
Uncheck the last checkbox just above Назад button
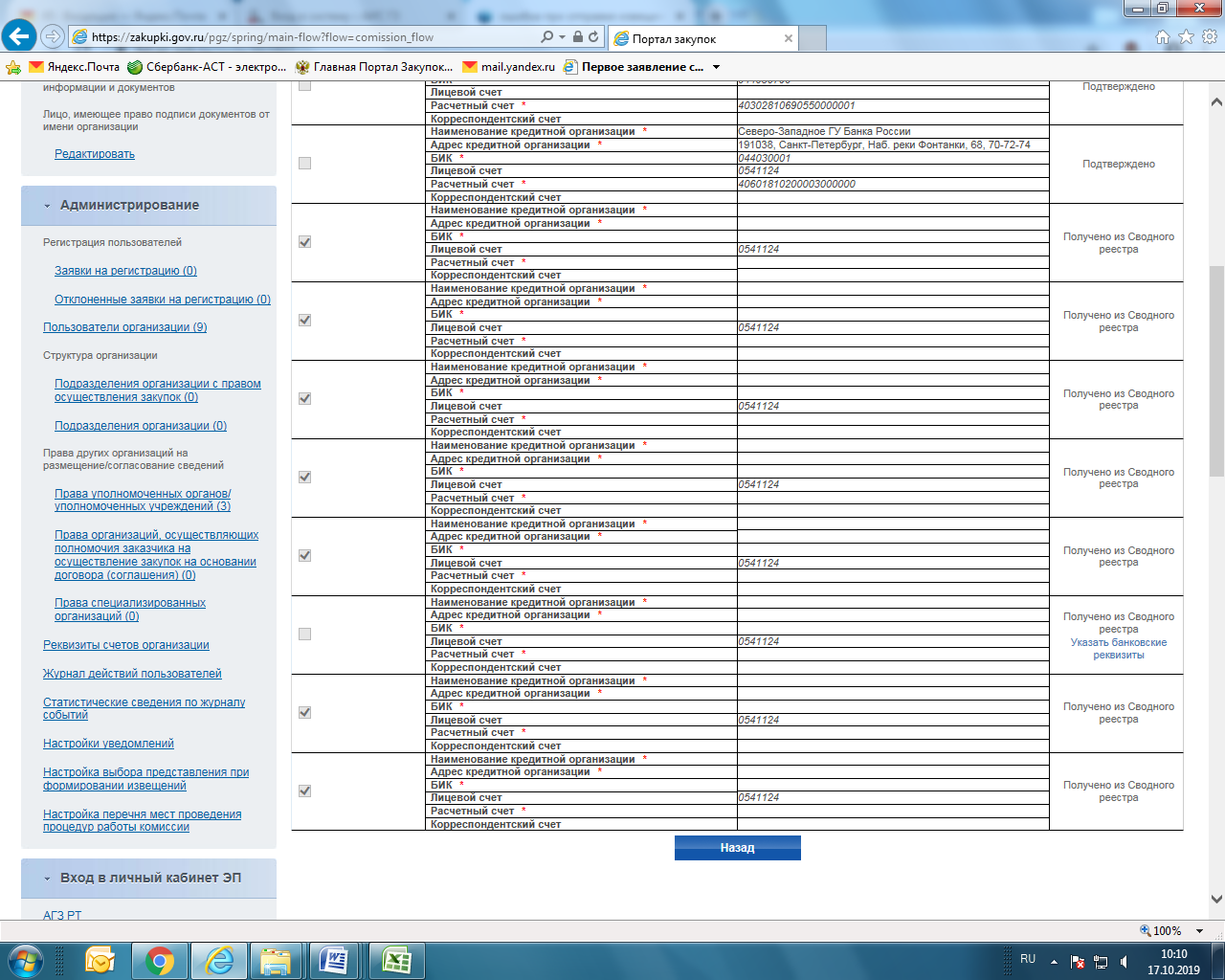305,791
